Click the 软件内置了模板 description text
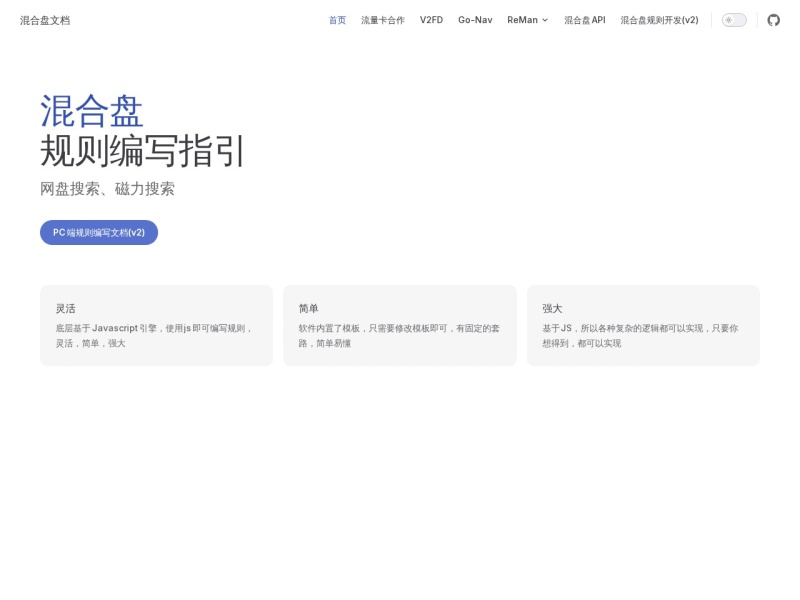Image resolution: width=800 pixels, height=600 pixels. point(399,336)
